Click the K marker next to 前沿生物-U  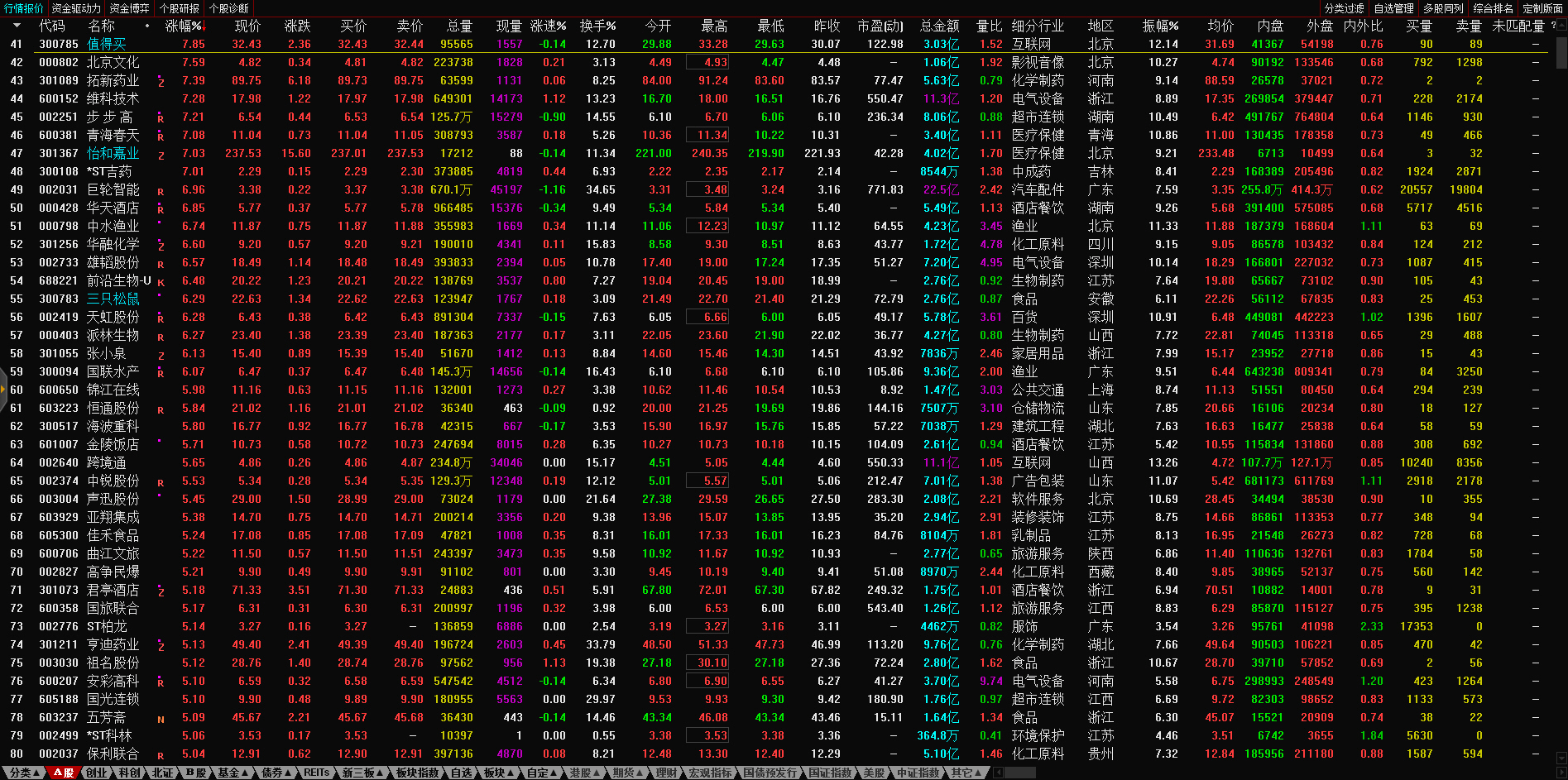pyautogui.click(x=161, y=282)
